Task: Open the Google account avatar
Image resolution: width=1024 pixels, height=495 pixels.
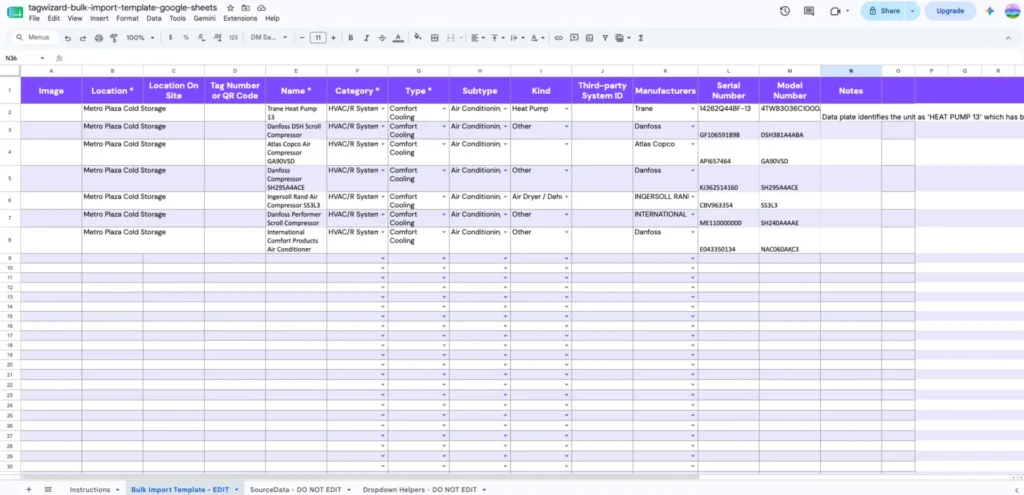Action: point(1012,10)
